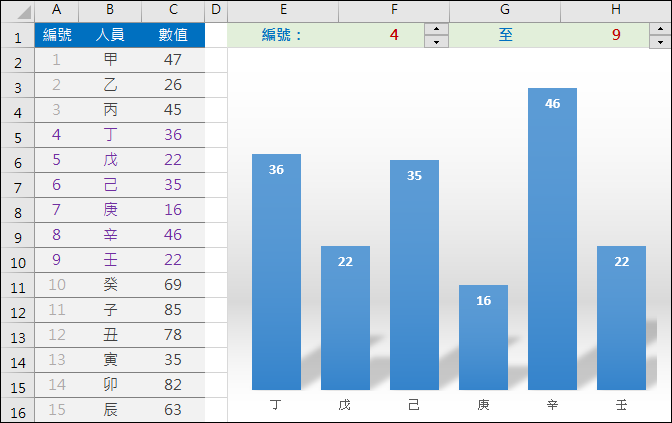Screen dimensions: 672x423
Task: Click the chart bar labeled 己
Action: [x=414, y=275]
